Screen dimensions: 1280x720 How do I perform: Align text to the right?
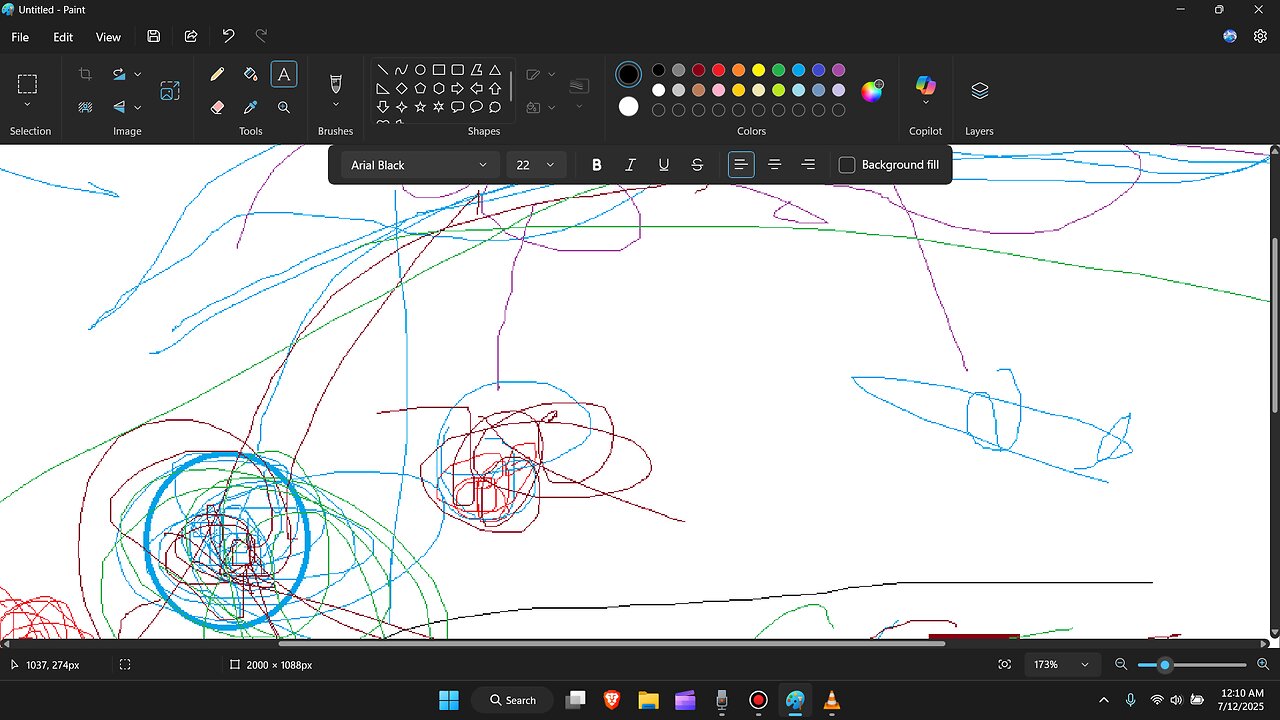tap(808, 165)
